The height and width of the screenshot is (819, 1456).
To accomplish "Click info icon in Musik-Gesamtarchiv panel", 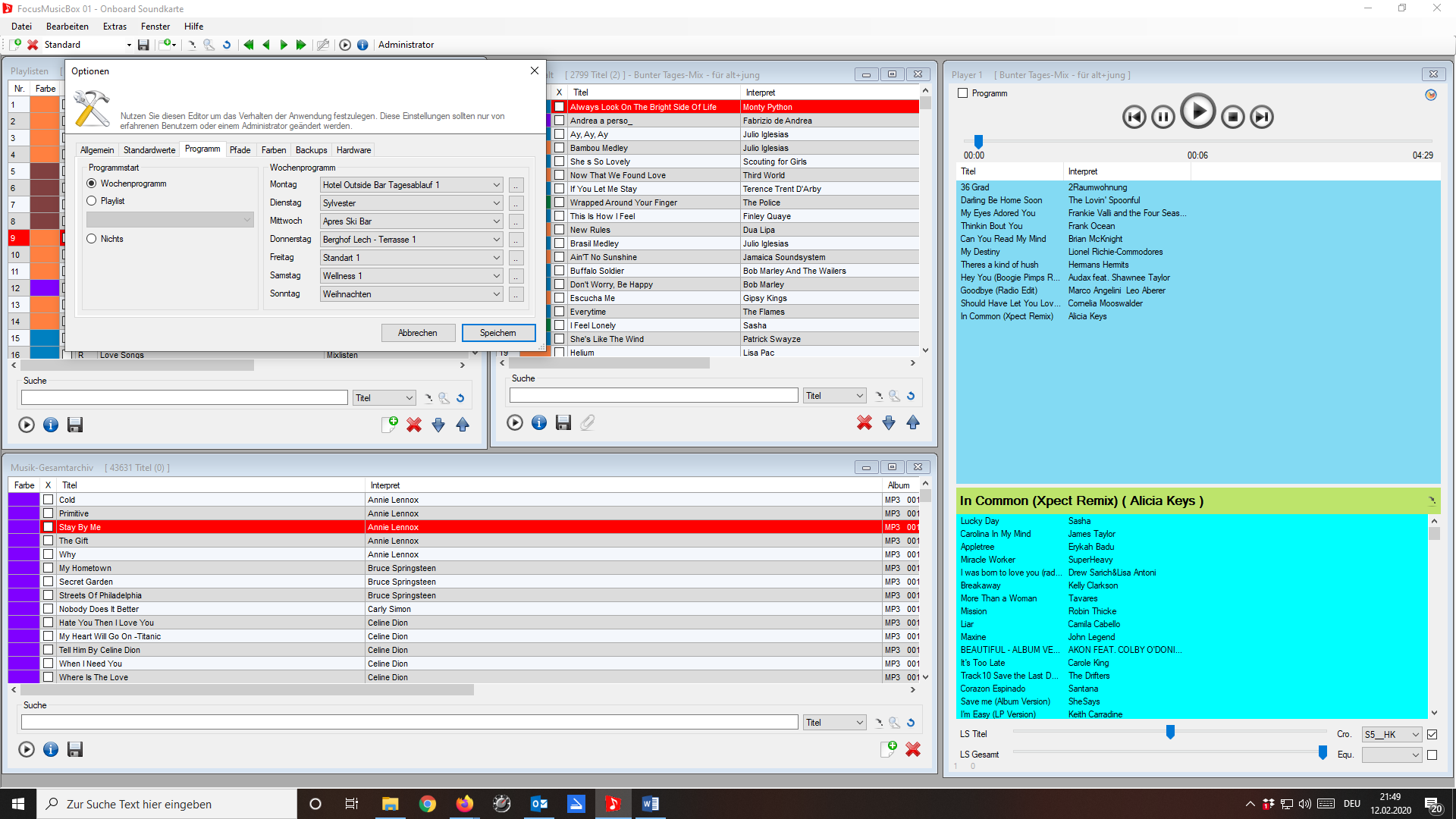I will (51, 749).
